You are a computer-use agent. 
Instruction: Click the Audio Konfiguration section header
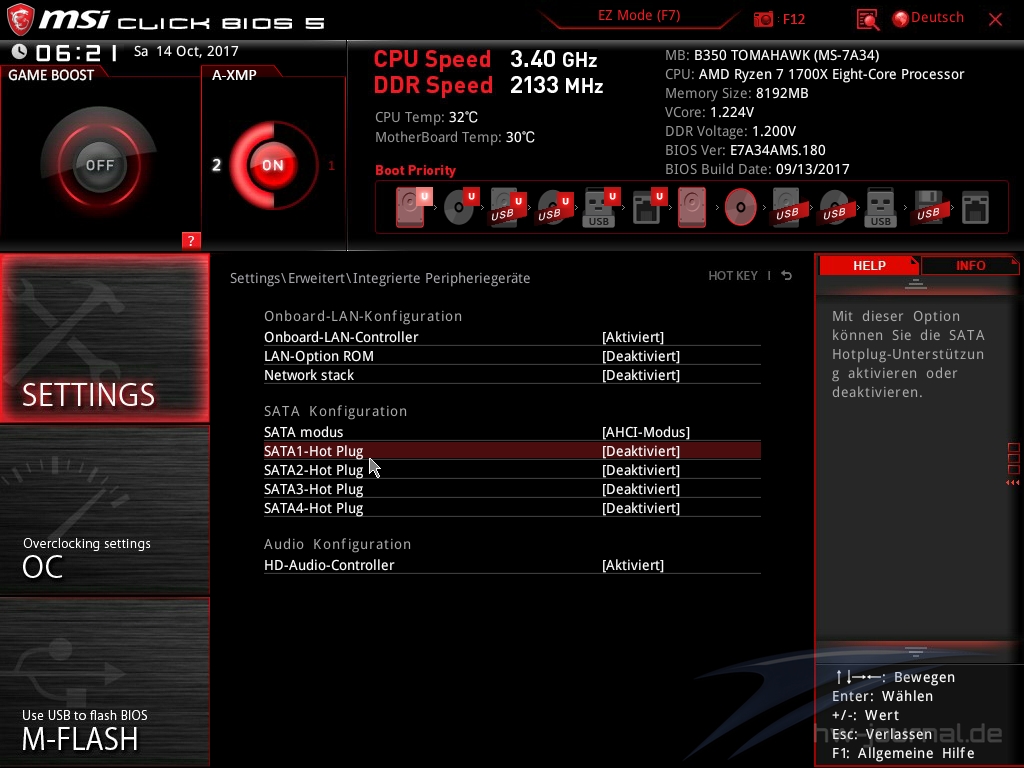pyautogui.click(x=338, y=544)
